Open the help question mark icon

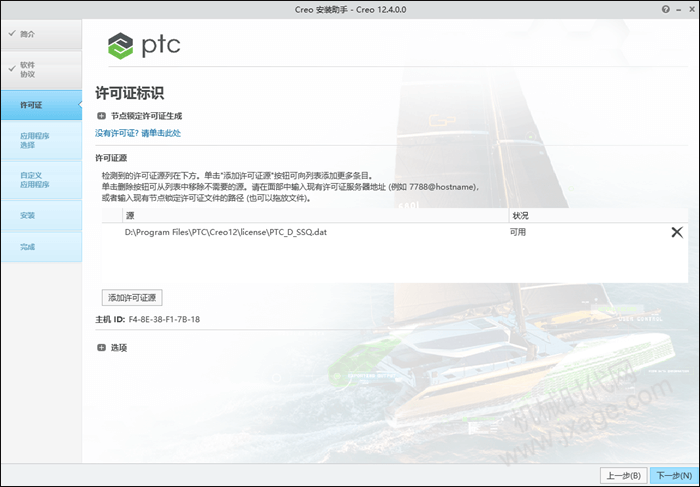point(666,9)
